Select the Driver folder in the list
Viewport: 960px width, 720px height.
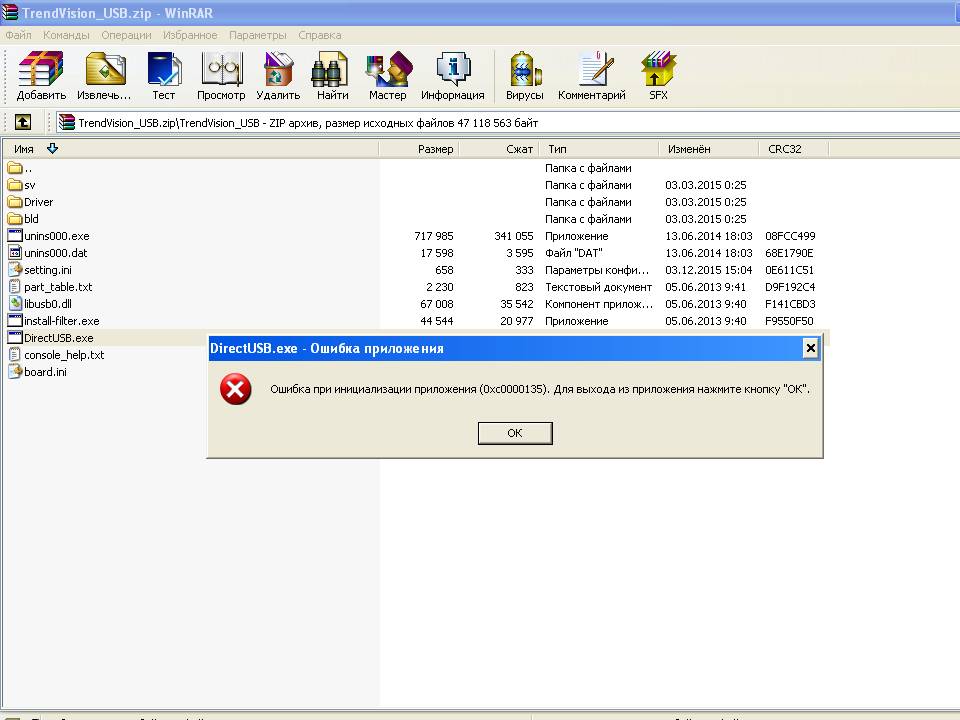(38, 202)
